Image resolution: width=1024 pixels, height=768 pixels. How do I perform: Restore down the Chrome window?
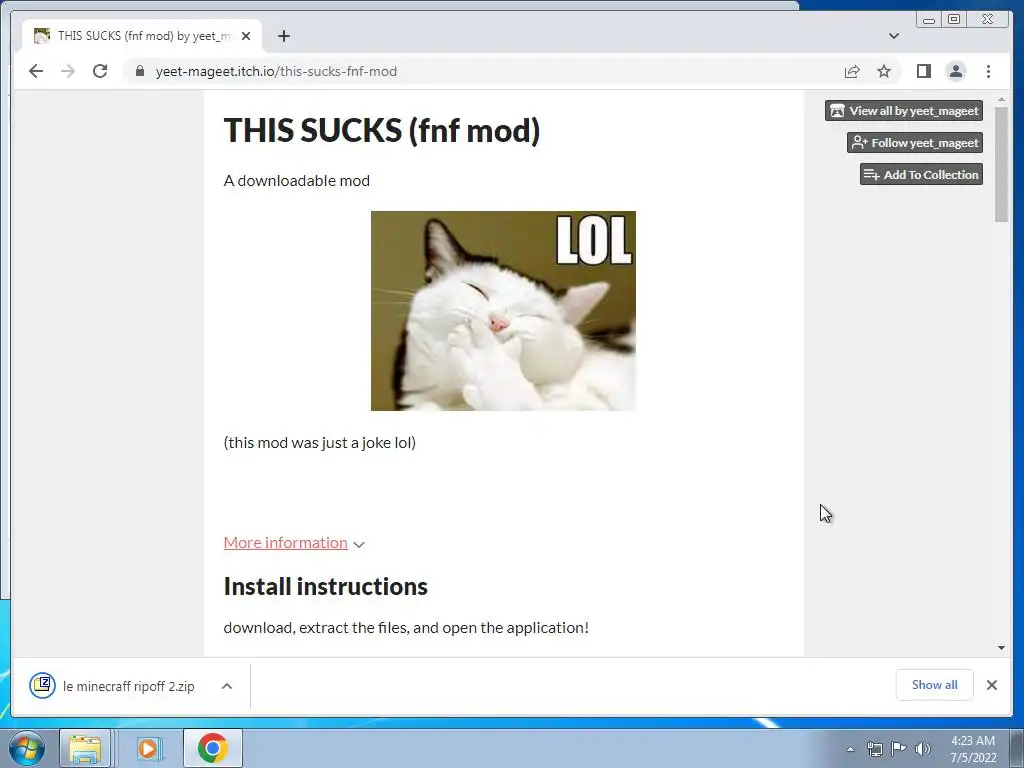953,20
